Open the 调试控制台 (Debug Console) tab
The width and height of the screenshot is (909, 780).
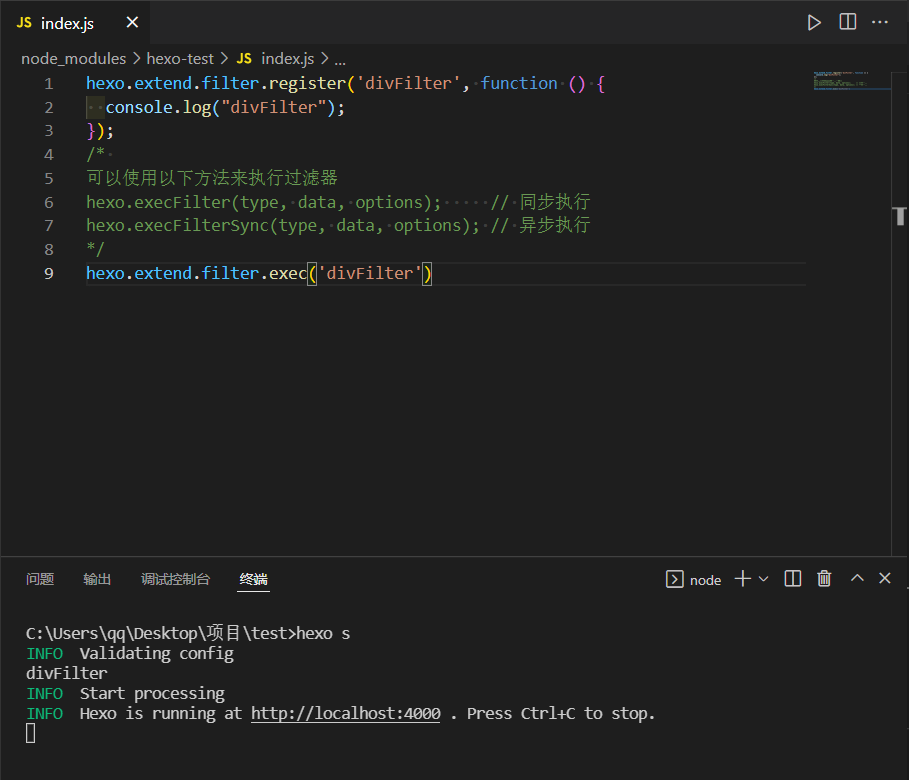click(175, 579)
